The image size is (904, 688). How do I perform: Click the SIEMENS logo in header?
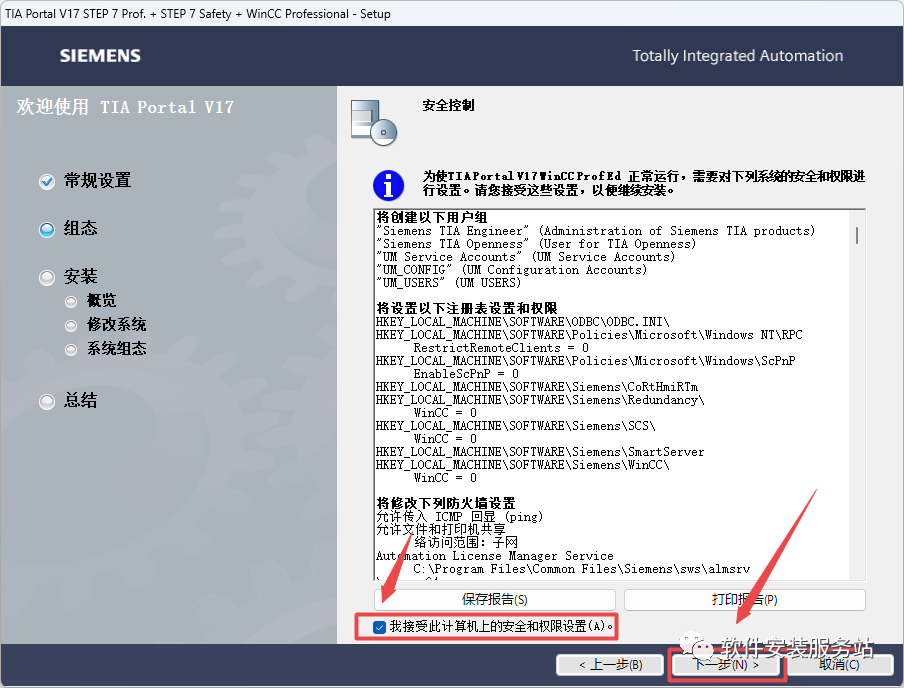[x=100, y=56]
